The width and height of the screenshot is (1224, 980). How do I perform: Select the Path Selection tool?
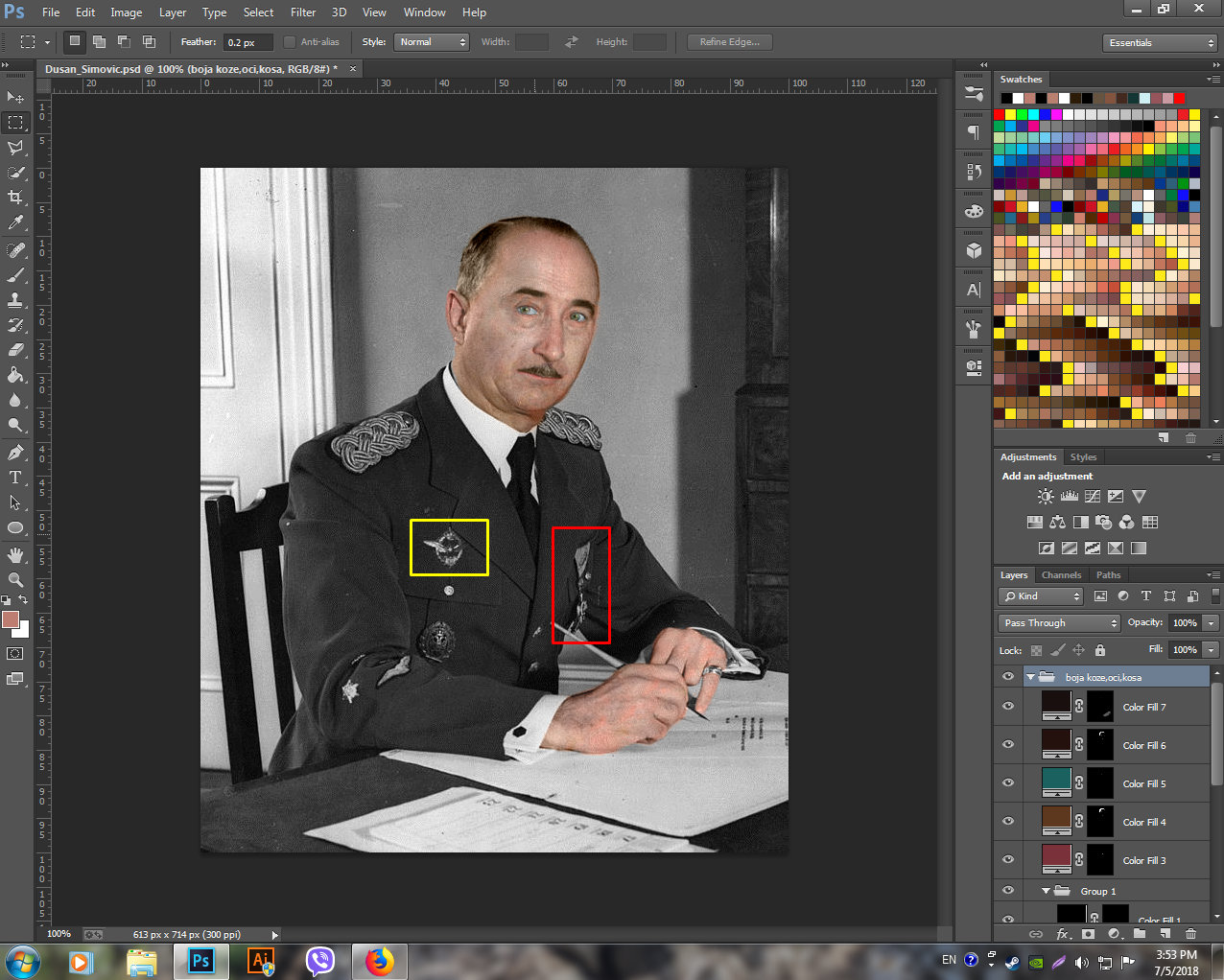(15, 502)
